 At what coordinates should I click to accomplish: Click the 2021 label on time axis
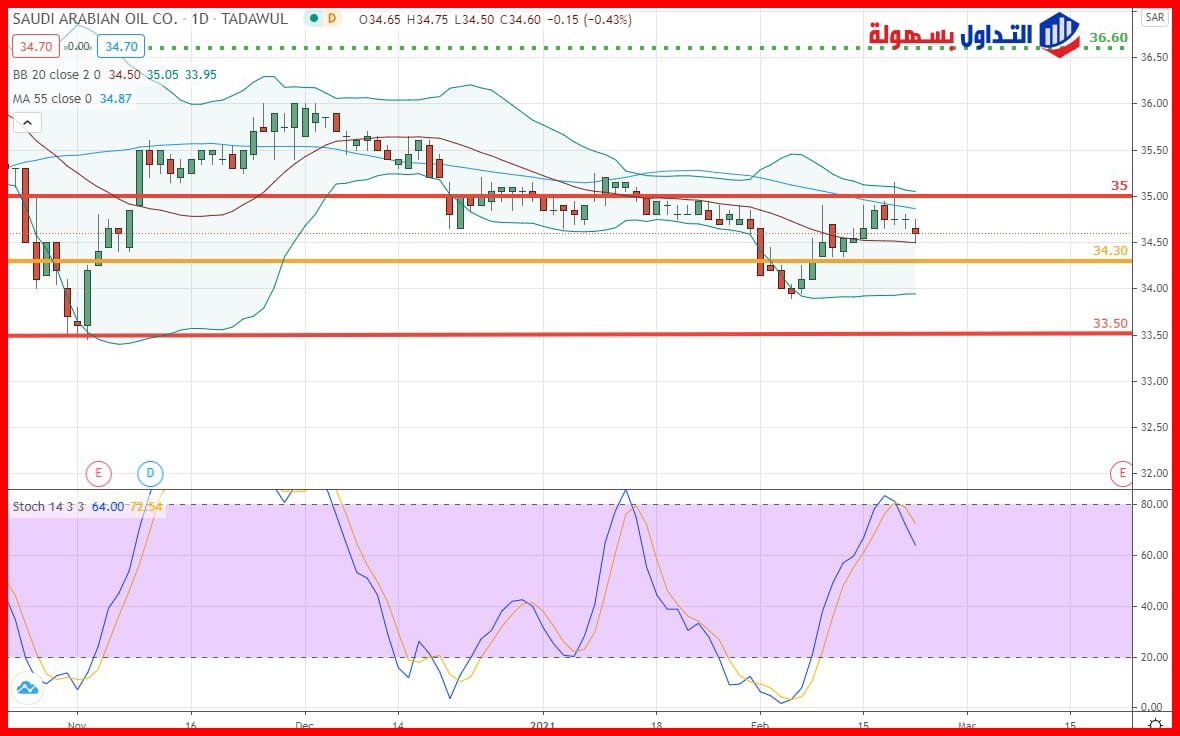coord(542,724)
